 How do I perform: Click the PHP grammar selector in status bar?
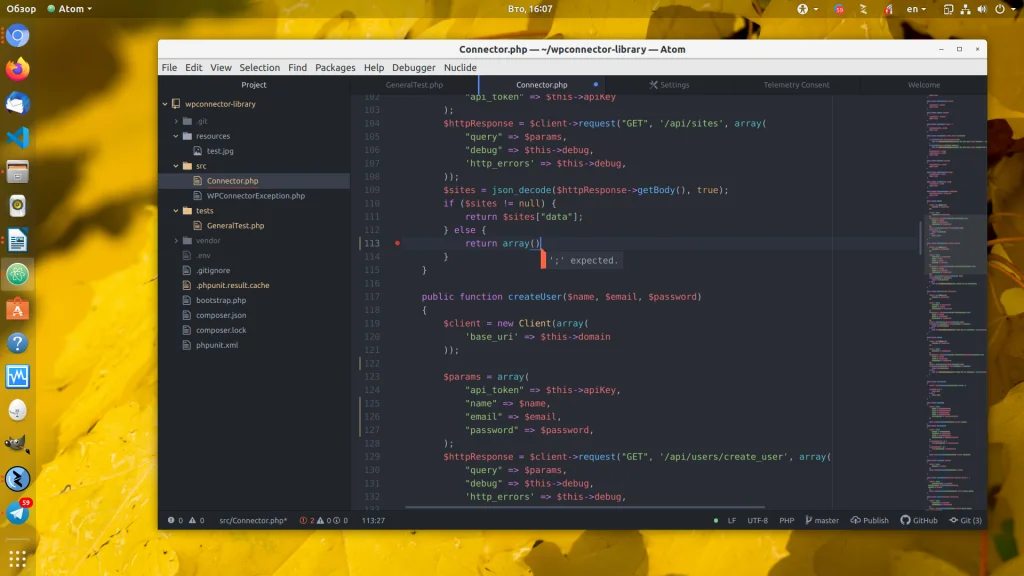[787, 520]
